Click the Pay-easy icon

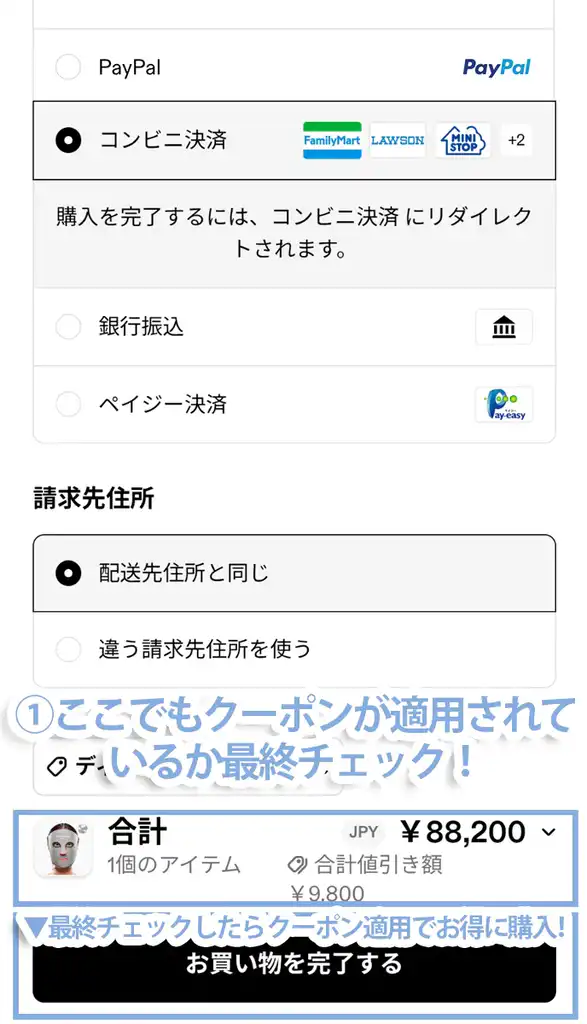[x=504, y=403]
